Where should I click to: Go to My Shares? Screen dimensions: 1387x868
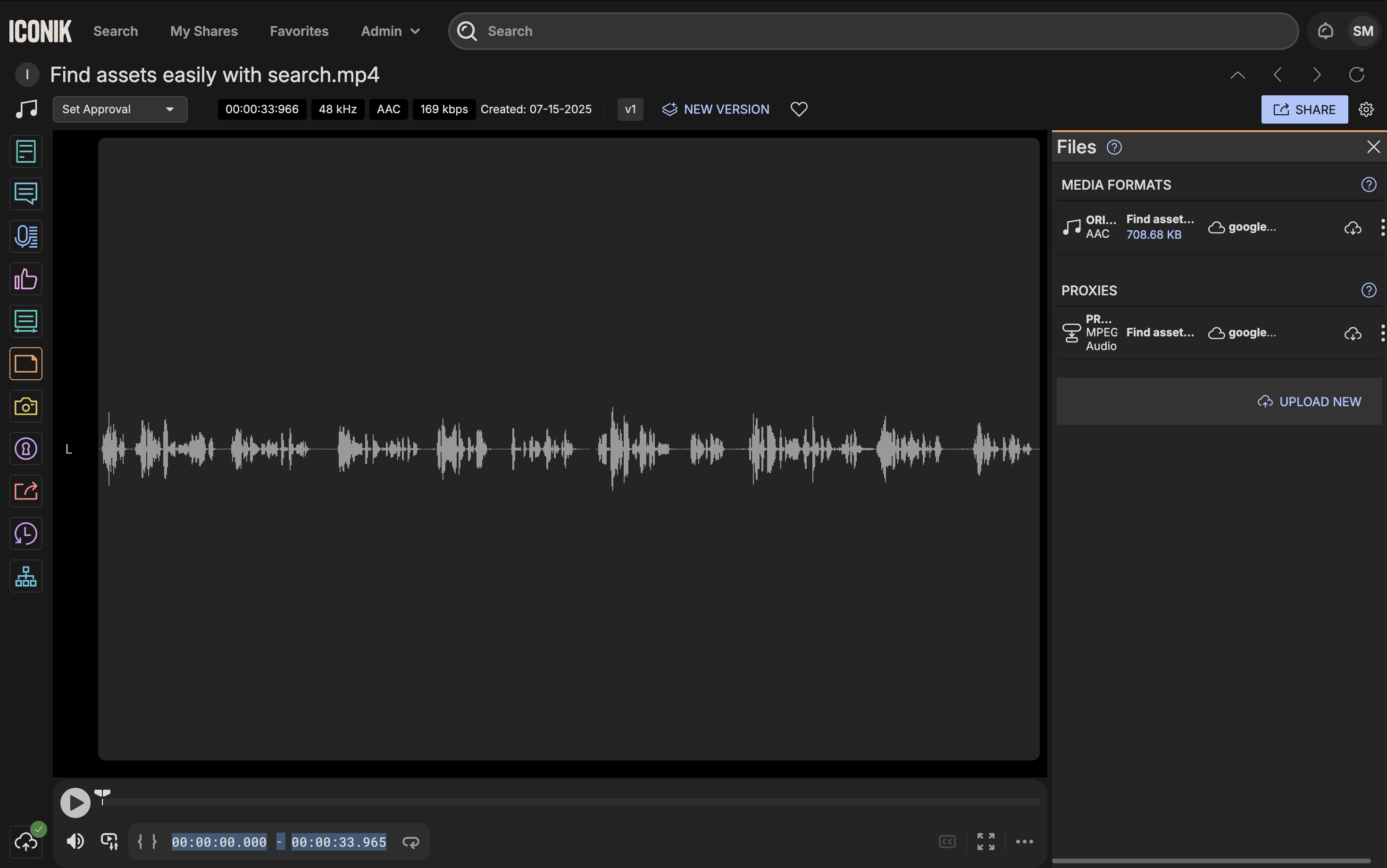coord(204,31)
